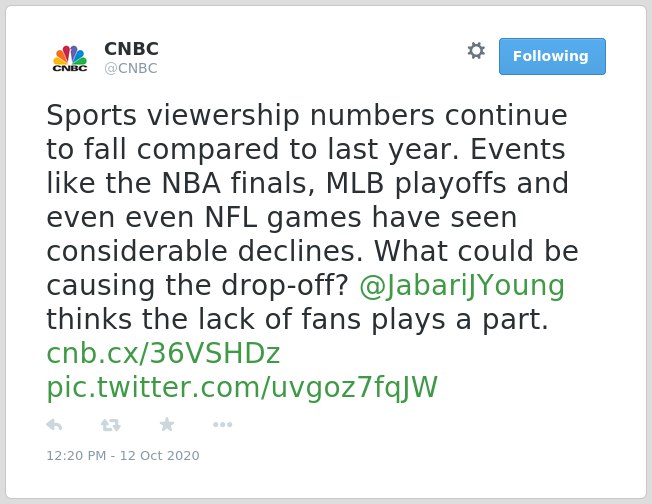Screen dimensions: 652x504
Task: Open the pic.twitter.com/uvgoz7fqJW link
Action: click(x=242, y=388)
